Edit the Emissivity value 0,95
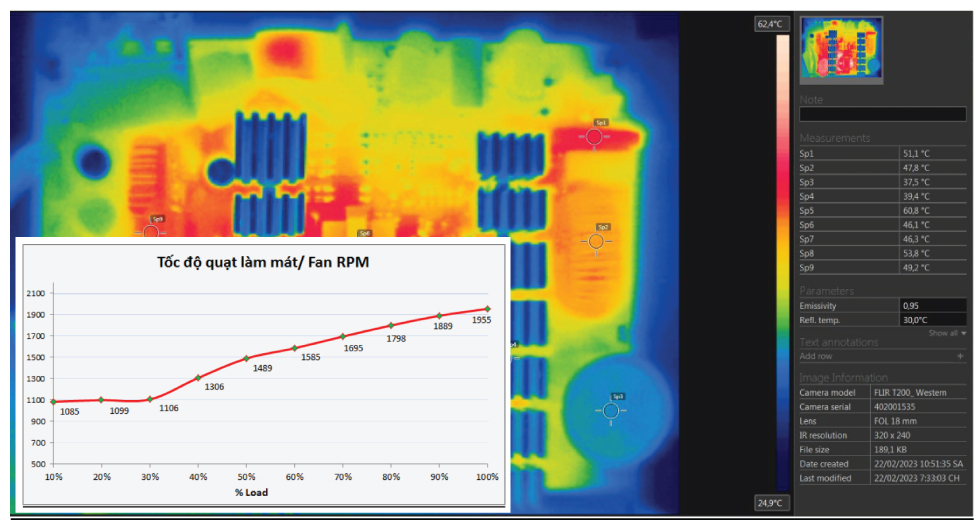The height and width of the screenshot is (528, 980). pyautogui.click(x=933, y=306)
